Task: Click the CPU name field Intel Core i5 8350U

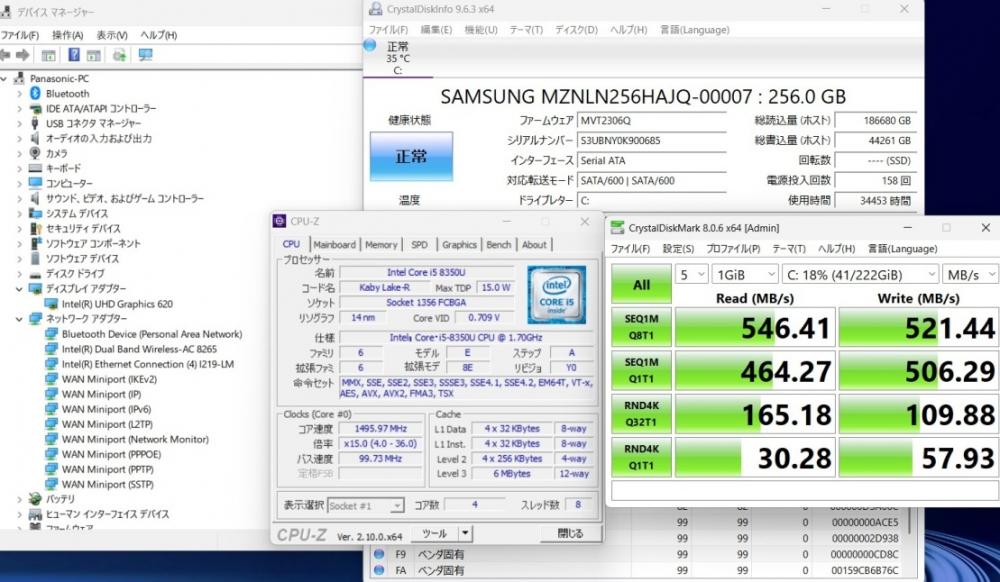Action: [x=427, y=272]
